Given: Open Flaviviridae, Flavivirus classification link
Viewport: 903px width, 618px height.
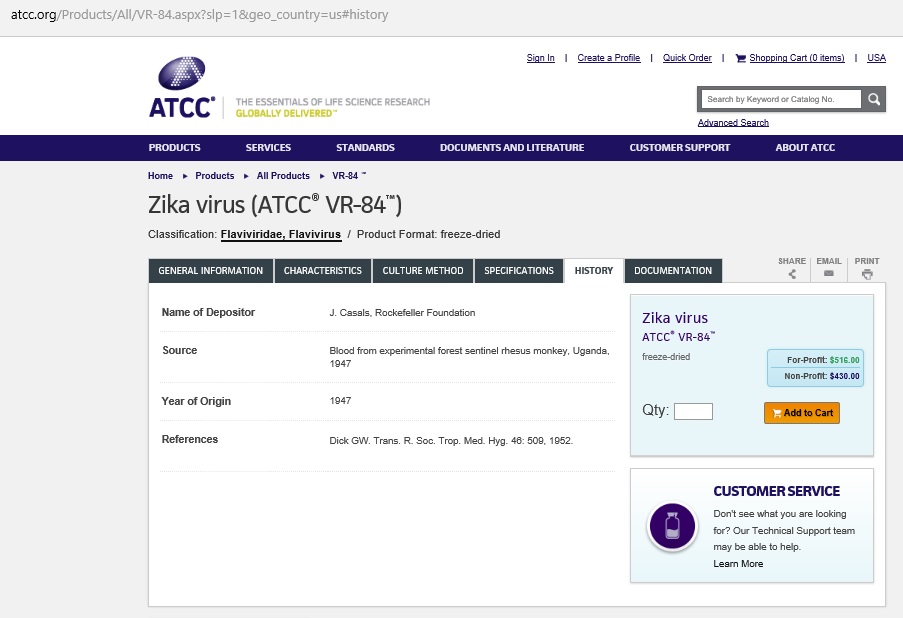Looking at the screenshot, I should 281,234.
